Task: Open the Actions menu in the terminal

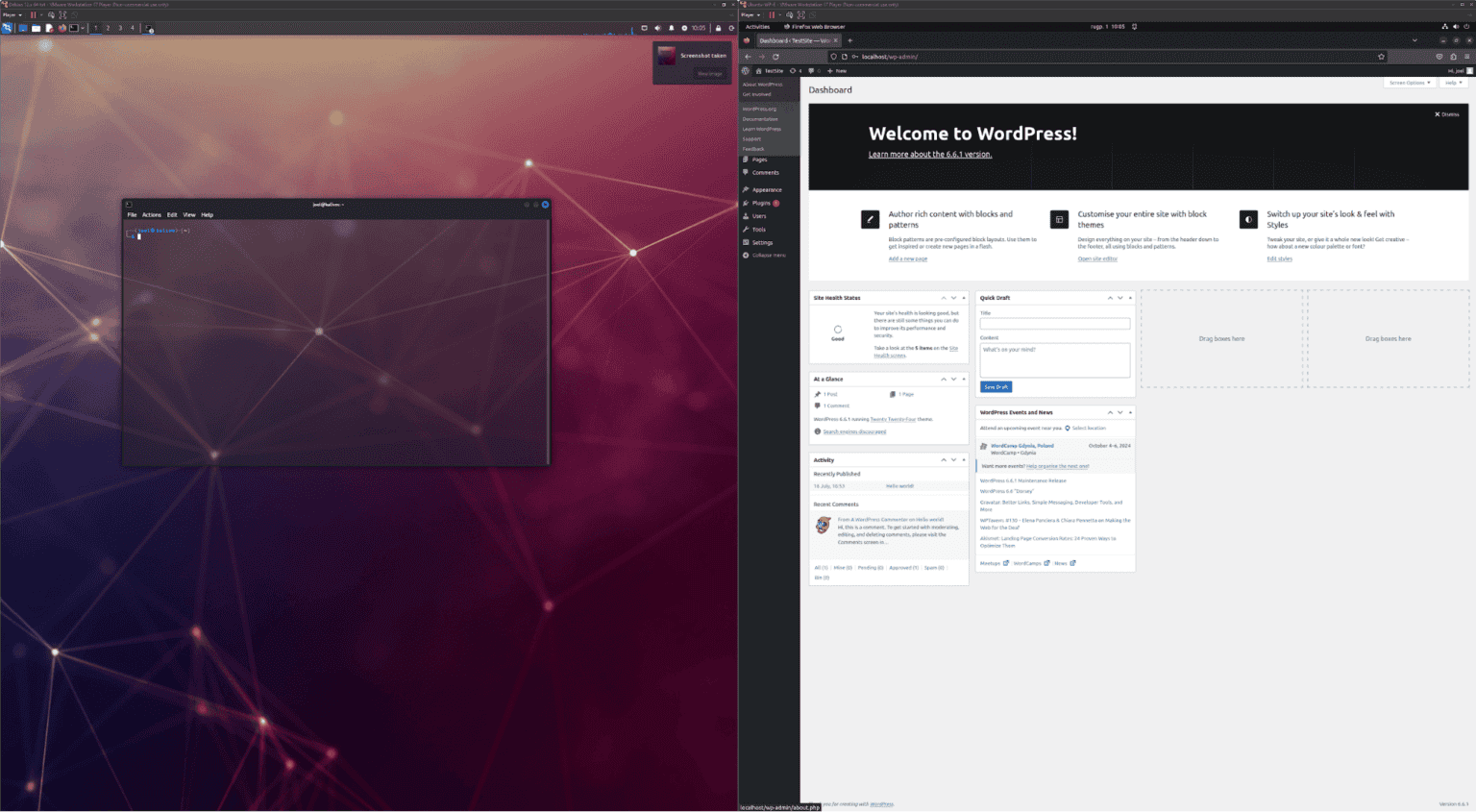Action: coord(152,215)
